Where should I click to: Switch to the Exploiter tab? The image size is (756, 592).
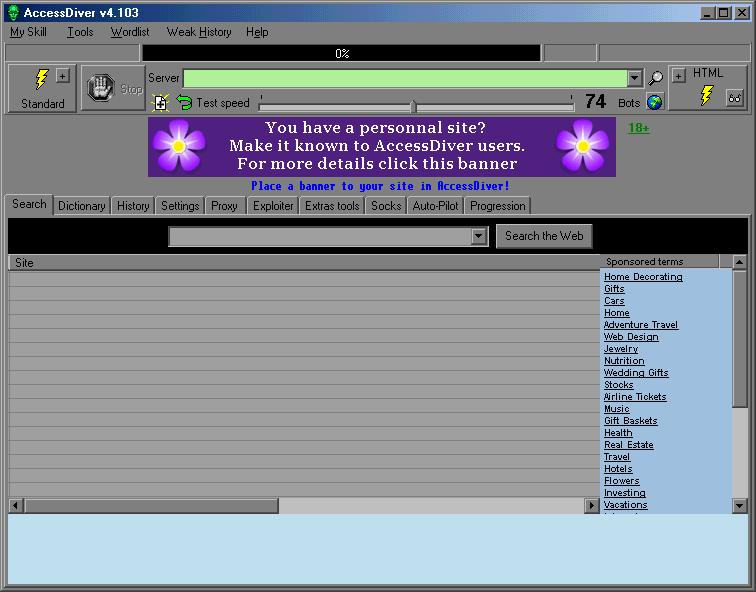(273, 206)
